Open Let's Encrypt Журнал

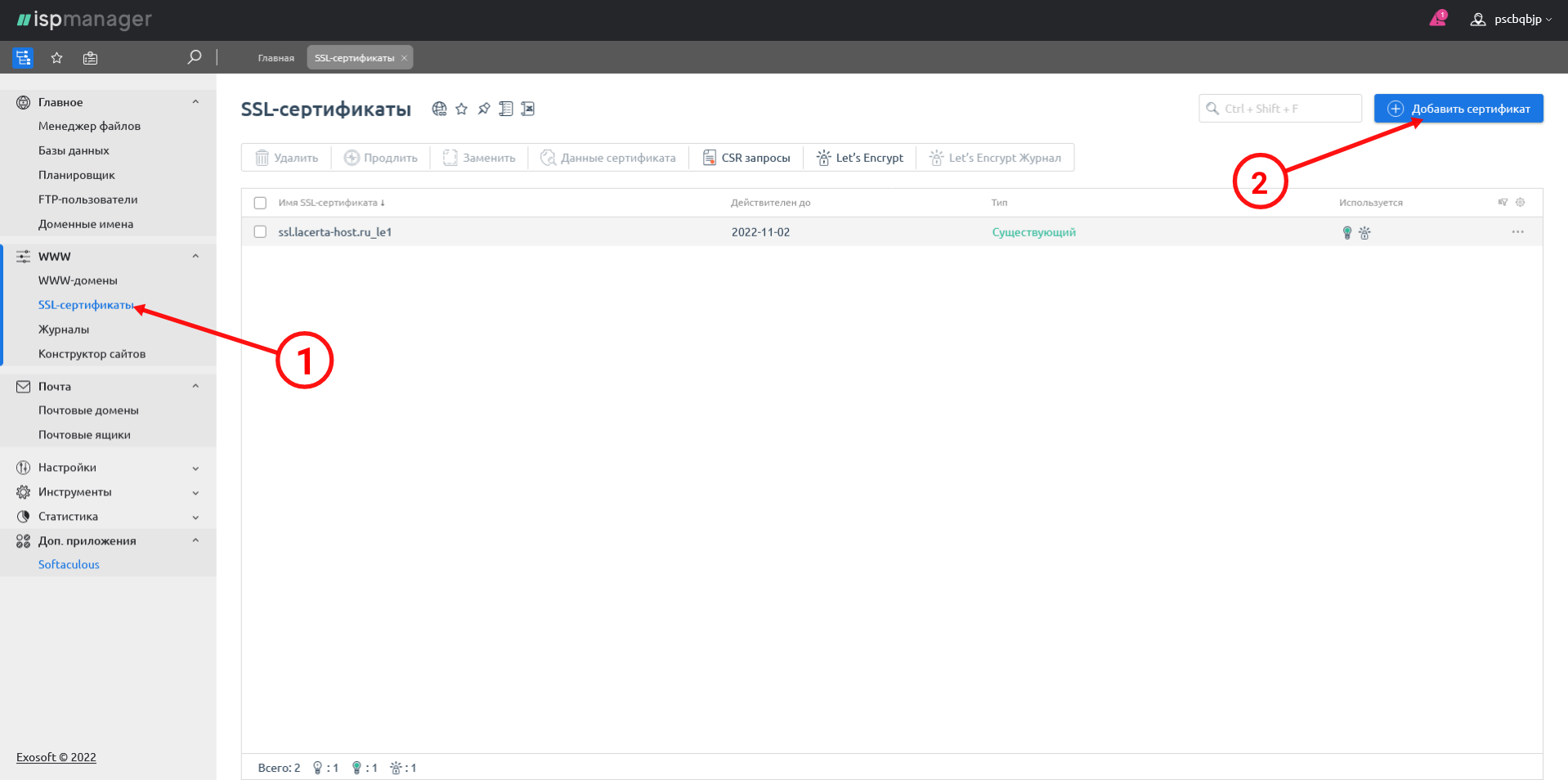click(x=996, y=158)
